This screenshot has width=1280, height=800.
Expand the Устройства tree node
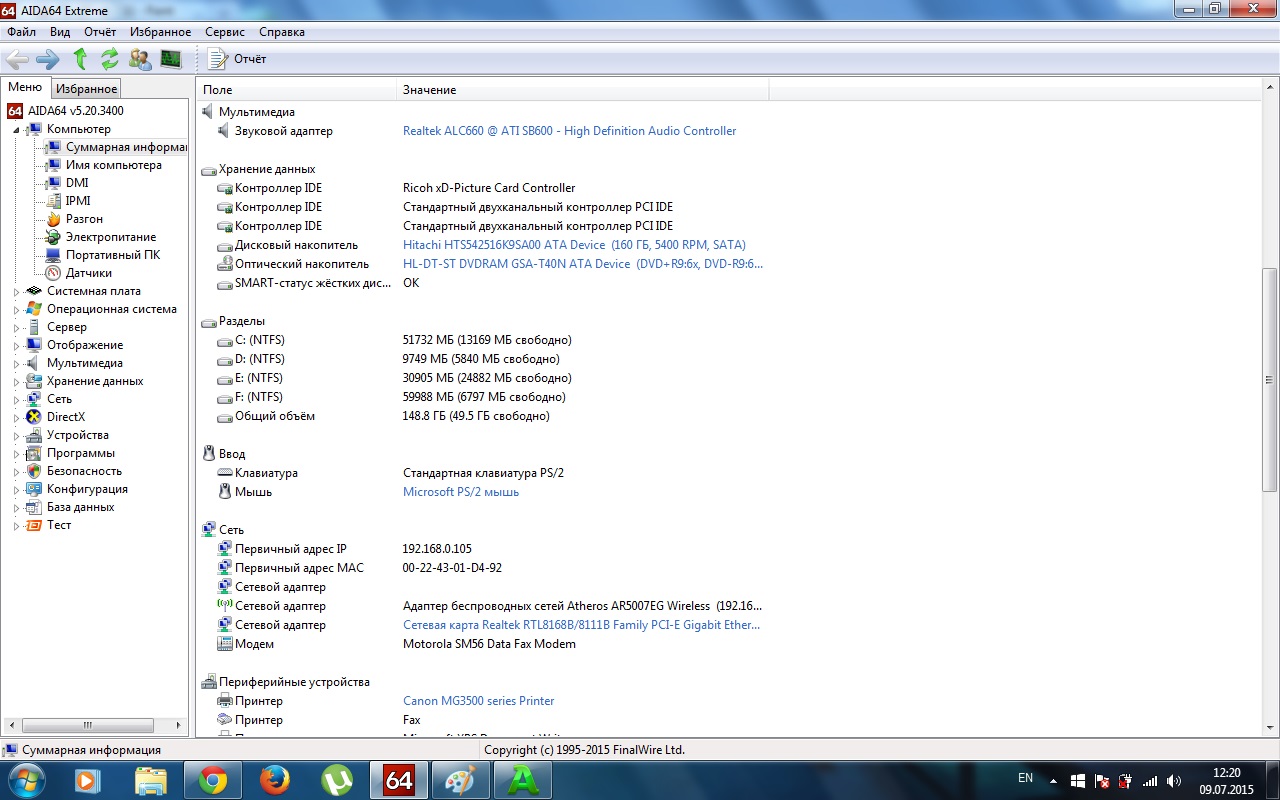point(16,435)
